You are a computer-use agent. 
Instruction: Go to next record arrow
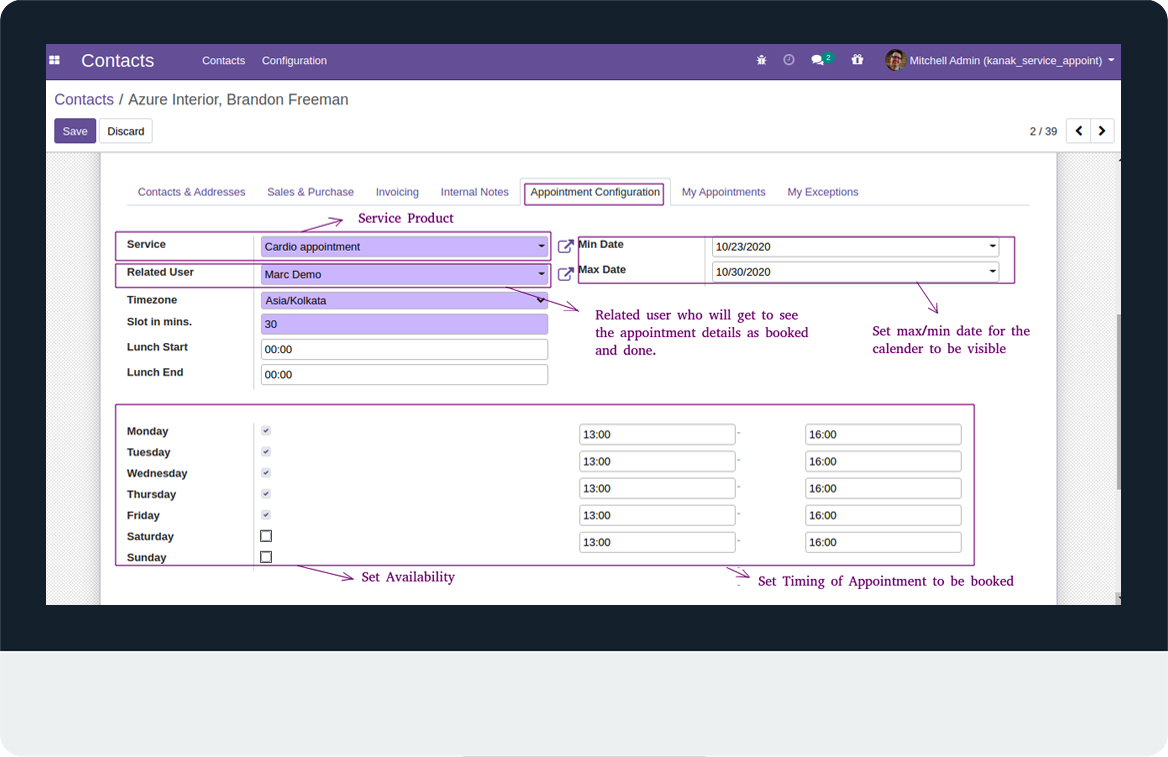tap(1102, 131)
